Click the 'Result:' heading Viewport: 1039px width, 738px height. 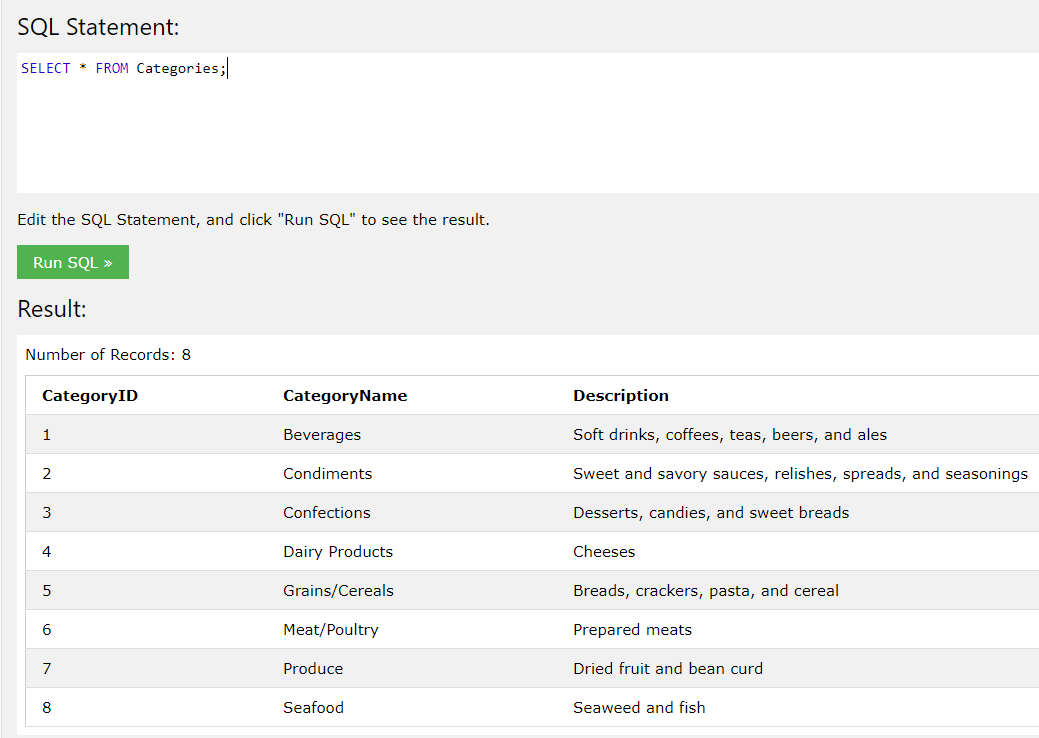52,309
